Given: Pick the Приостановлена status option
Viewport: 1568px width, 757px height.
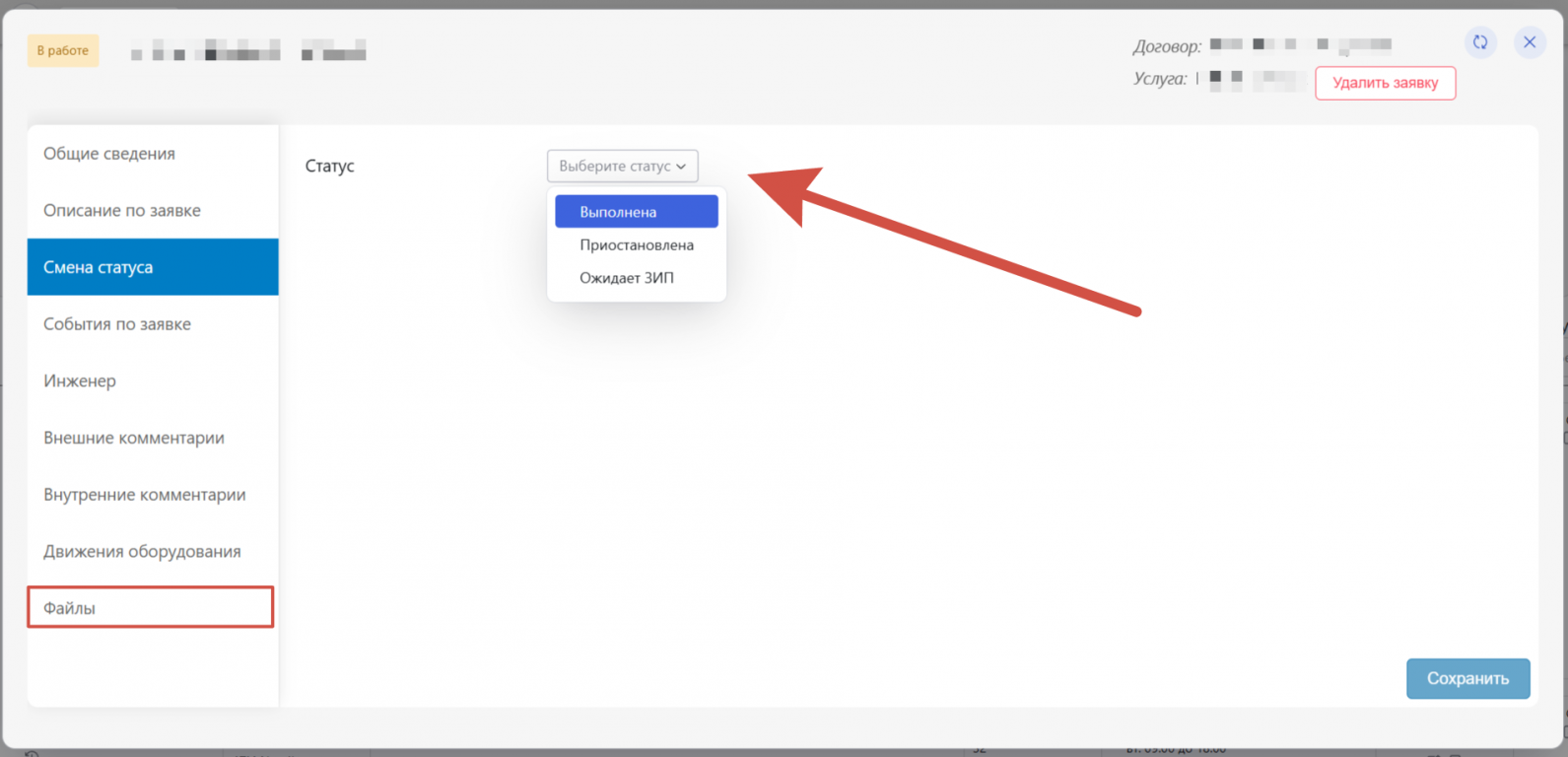Looking at the screenshot, I should (x=637, y=245).
